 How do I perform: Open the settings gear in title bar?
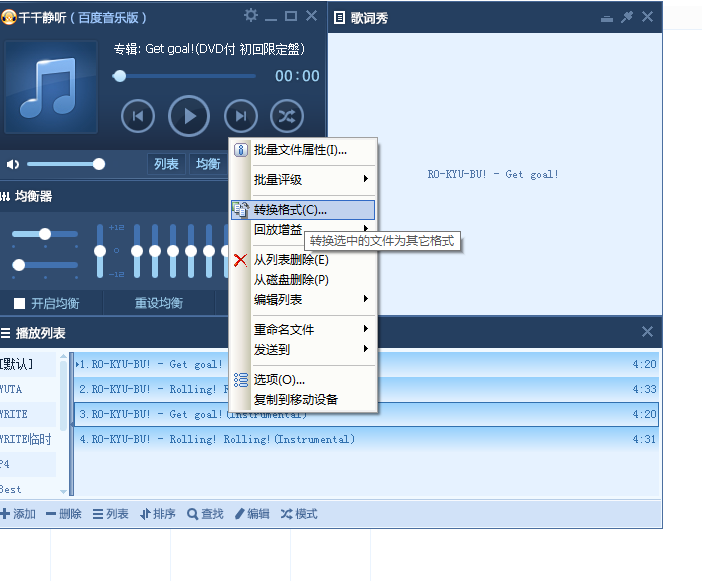250,16
